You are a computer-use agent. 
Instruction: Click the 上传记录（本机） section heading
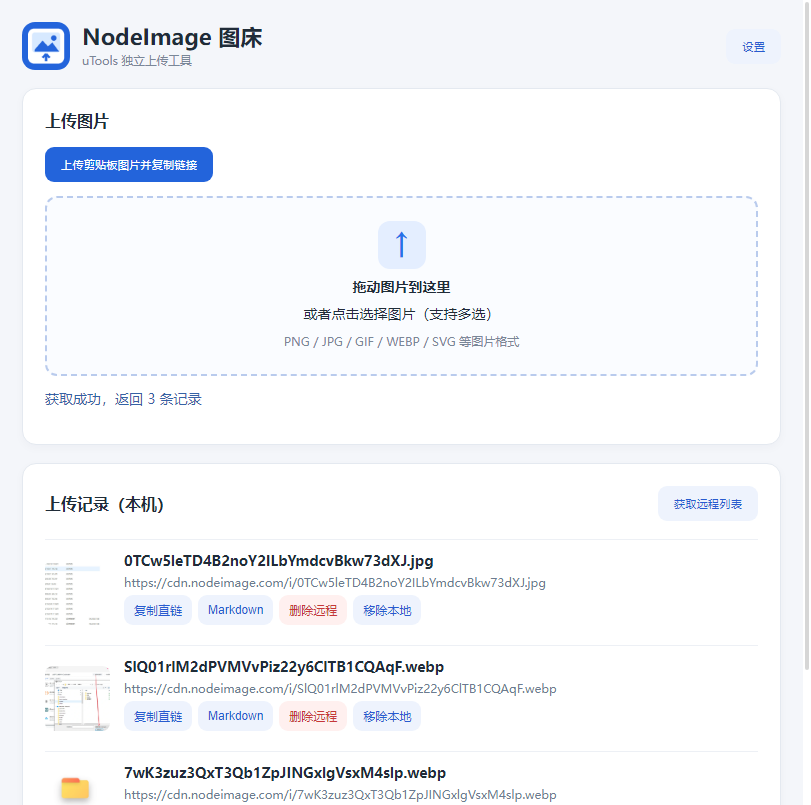(x=105, y=504)
